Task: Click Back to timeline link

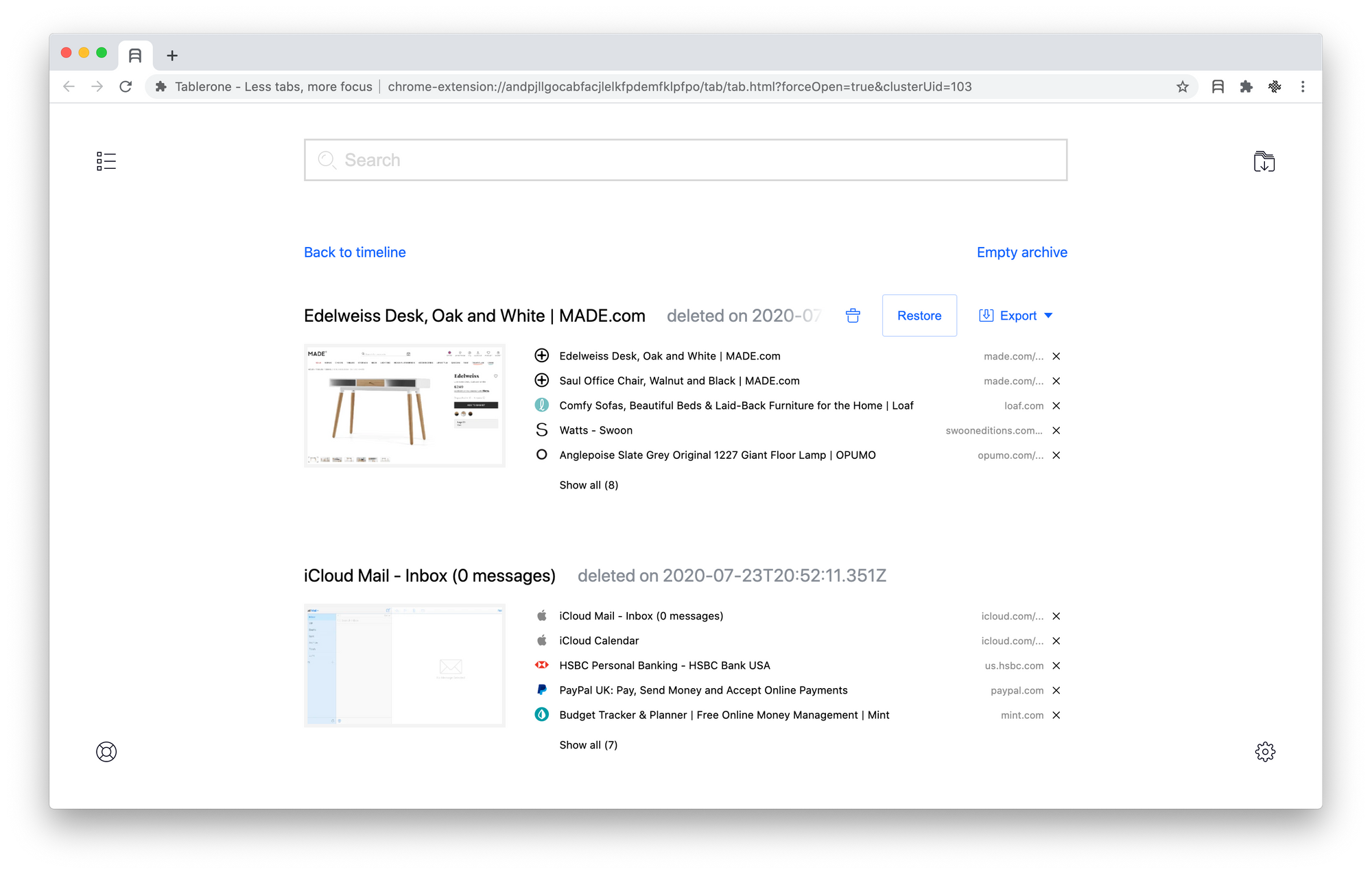Action: tap(355, 252)
